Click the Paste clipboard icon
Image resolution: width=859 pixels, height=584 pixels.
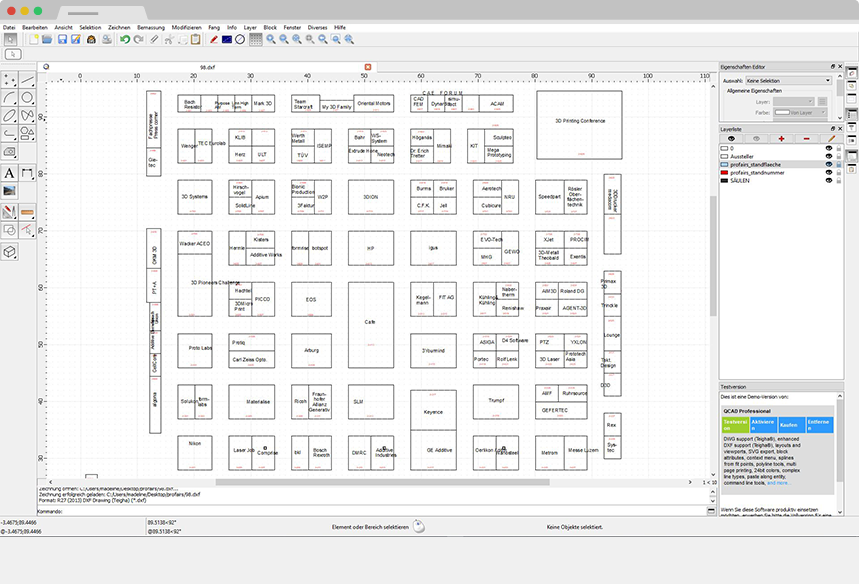point(196,39)
